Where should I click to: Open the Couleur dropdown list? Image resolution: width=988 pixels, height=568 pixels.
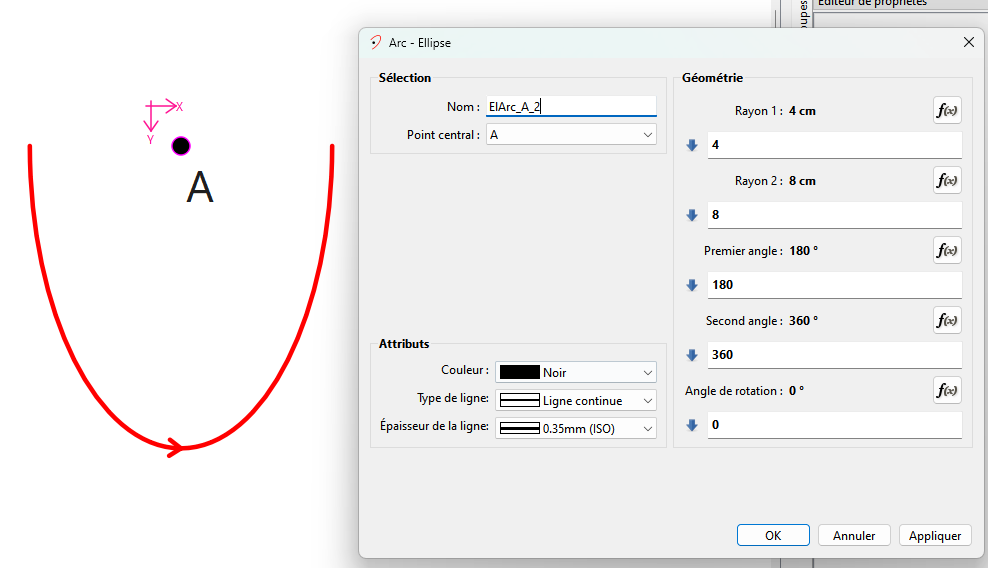pyautogui.click(x=647, y=373)
